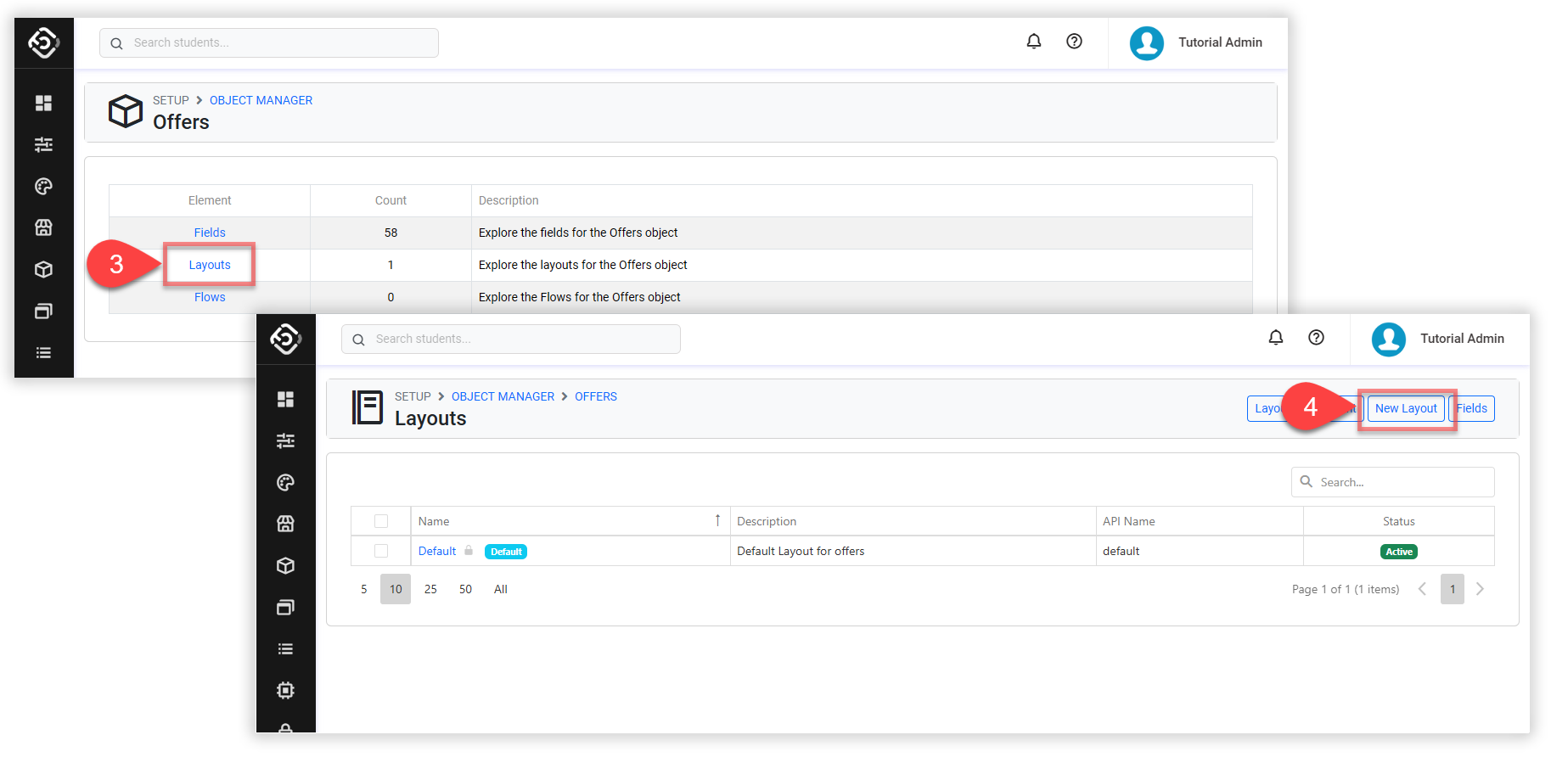Open the Default layout link
Screen dimensions: 1568x763
pos(437,551)
